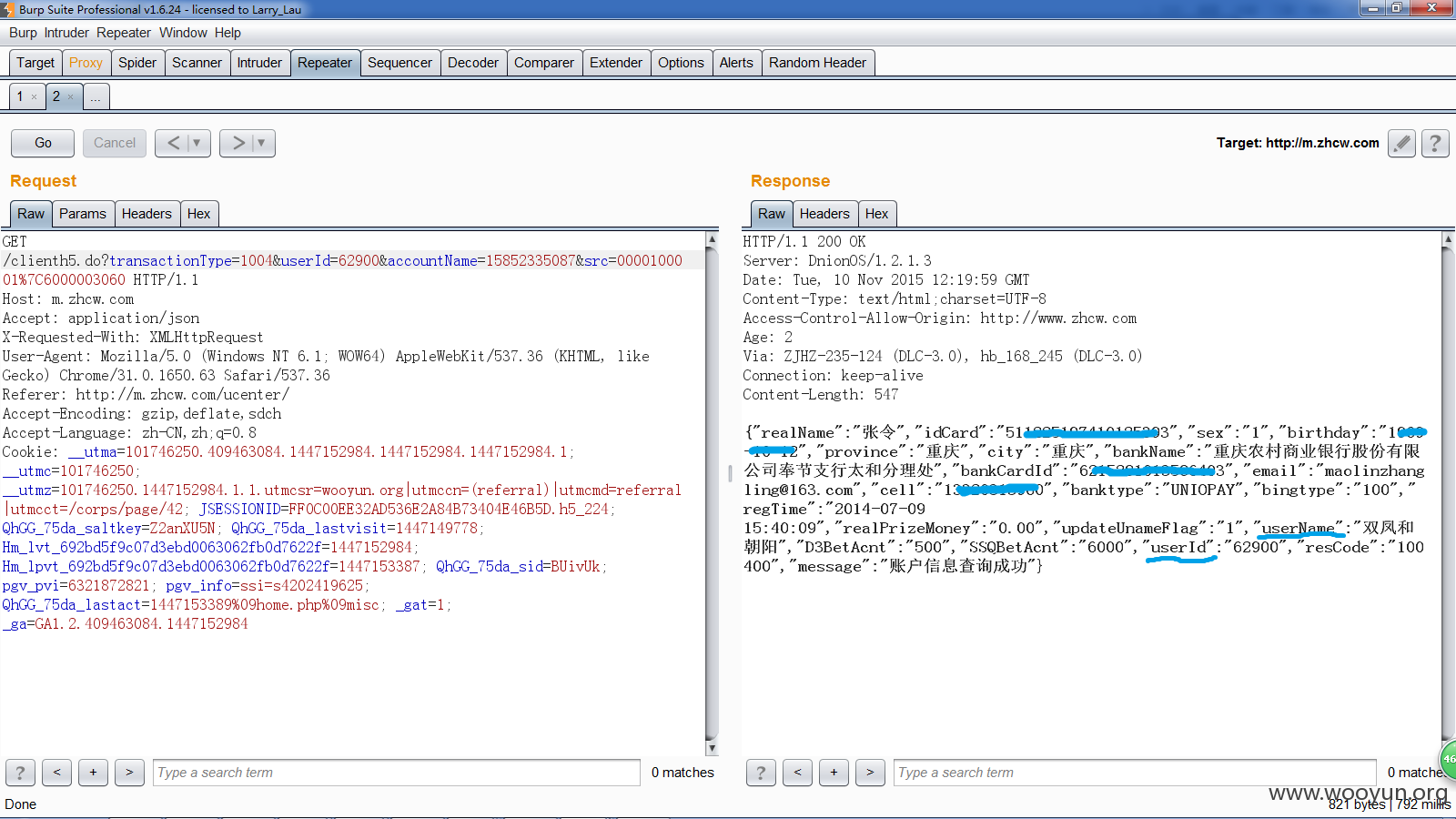Open the back history dropdown arrow
The width and height of the screenshot is (1456, 819).
(x=197, y=143)
